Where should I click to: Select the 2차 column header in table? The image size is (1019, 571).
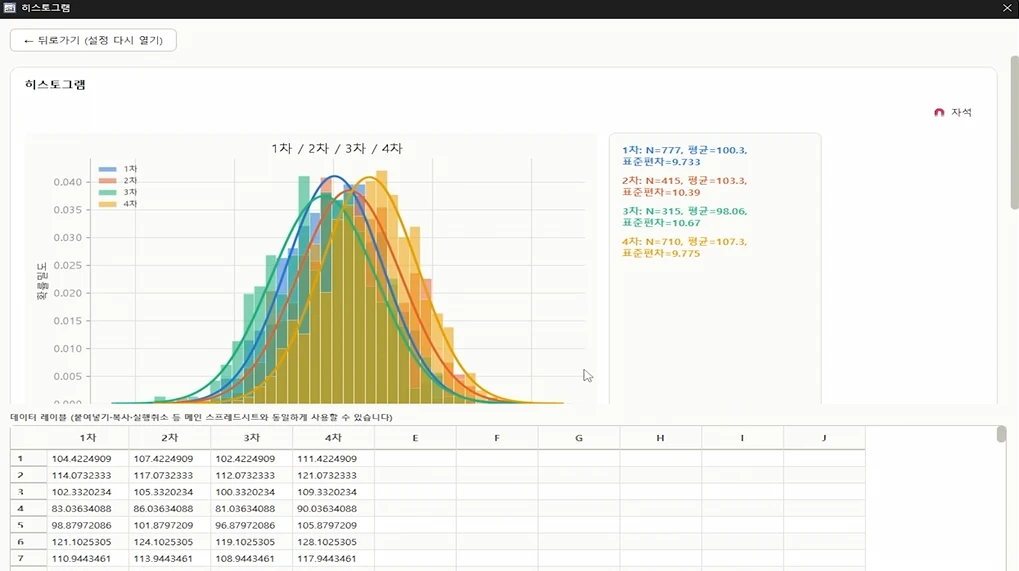(x=170, y=438)
